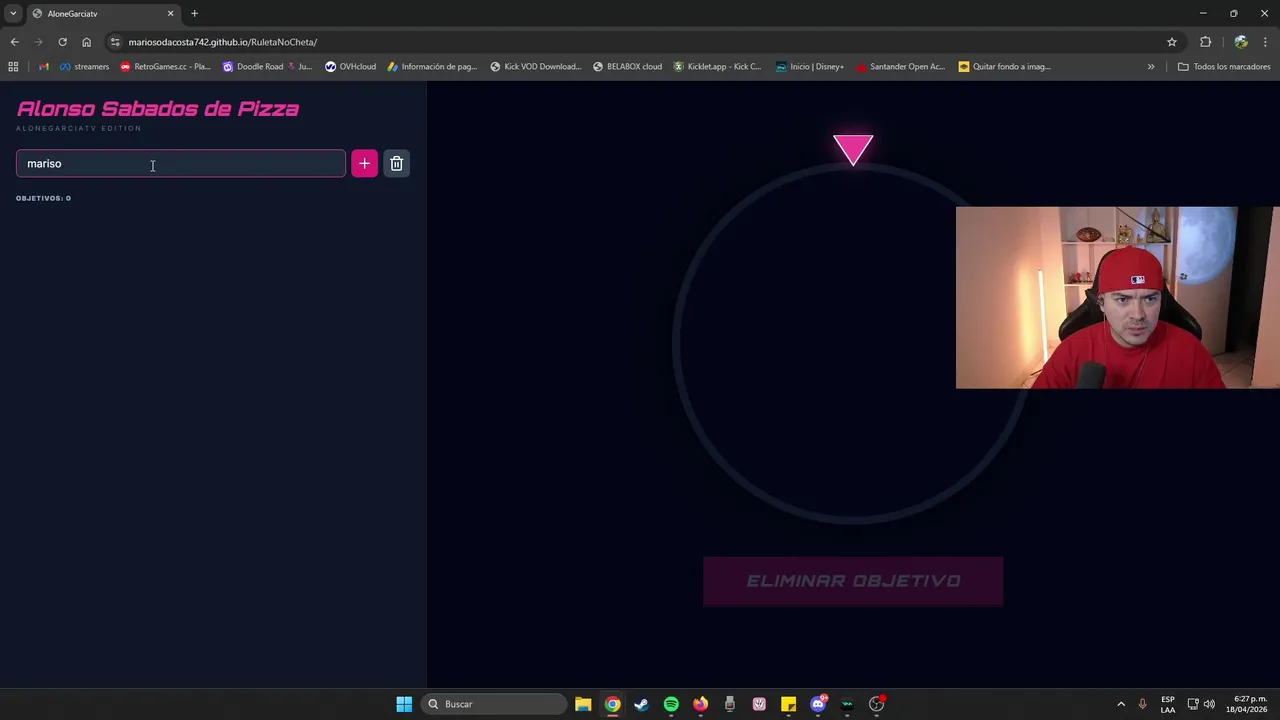This screenshot has width=1280, height=720.
Task: Click the microphone tray icon
Action: click(1142, 704)
